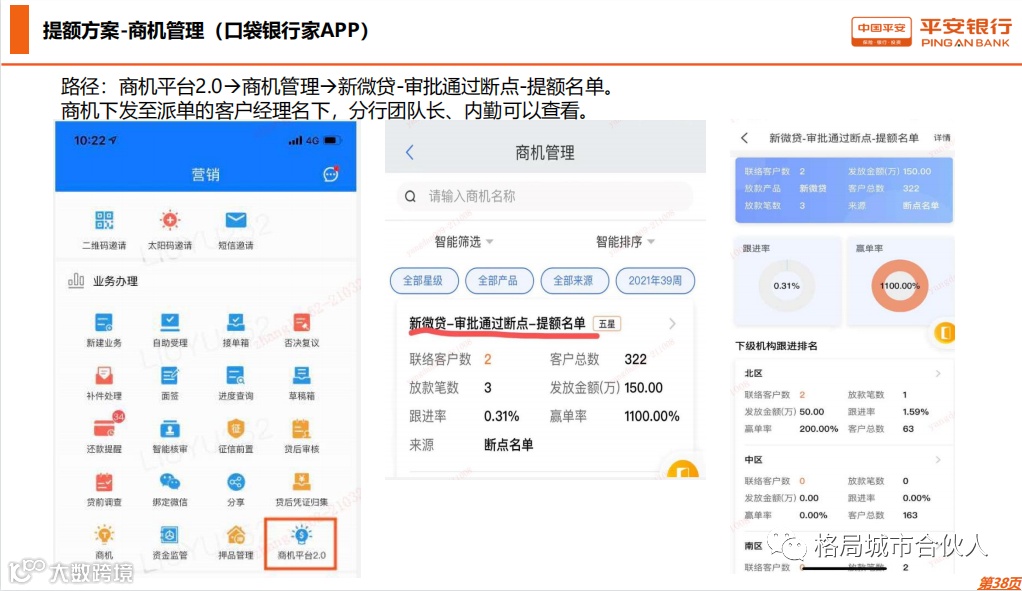The image size is (1022, 591).
Task: Open 征信前置 icon
Action: pyautogui.click(x=235, y=429)
